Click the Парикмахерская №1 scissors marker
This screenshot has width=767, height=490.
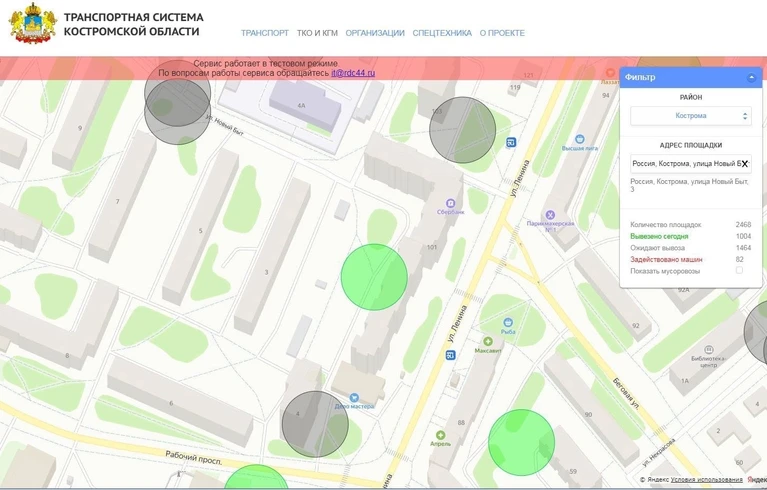point(550,215)
